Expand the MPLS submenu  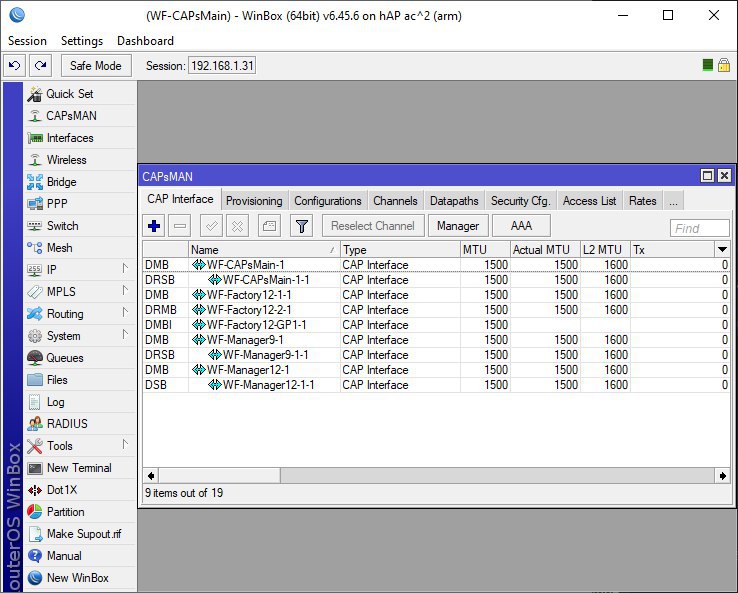point(125,290)
